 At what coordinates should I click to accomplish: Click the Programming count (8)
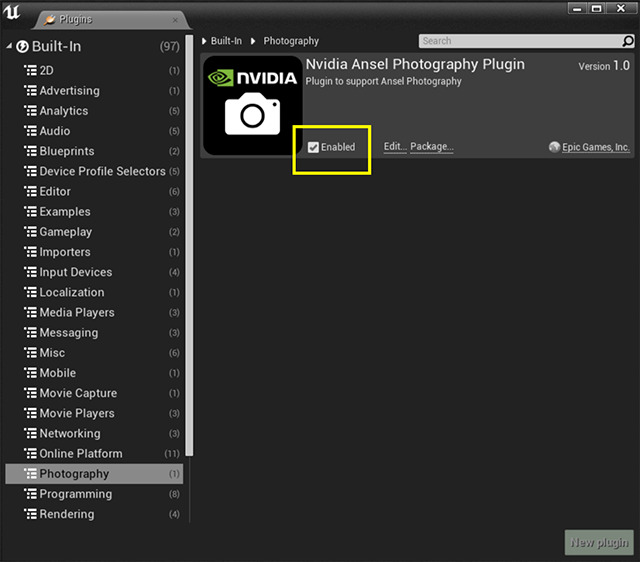pyautogui.click(x=174, y=494)
